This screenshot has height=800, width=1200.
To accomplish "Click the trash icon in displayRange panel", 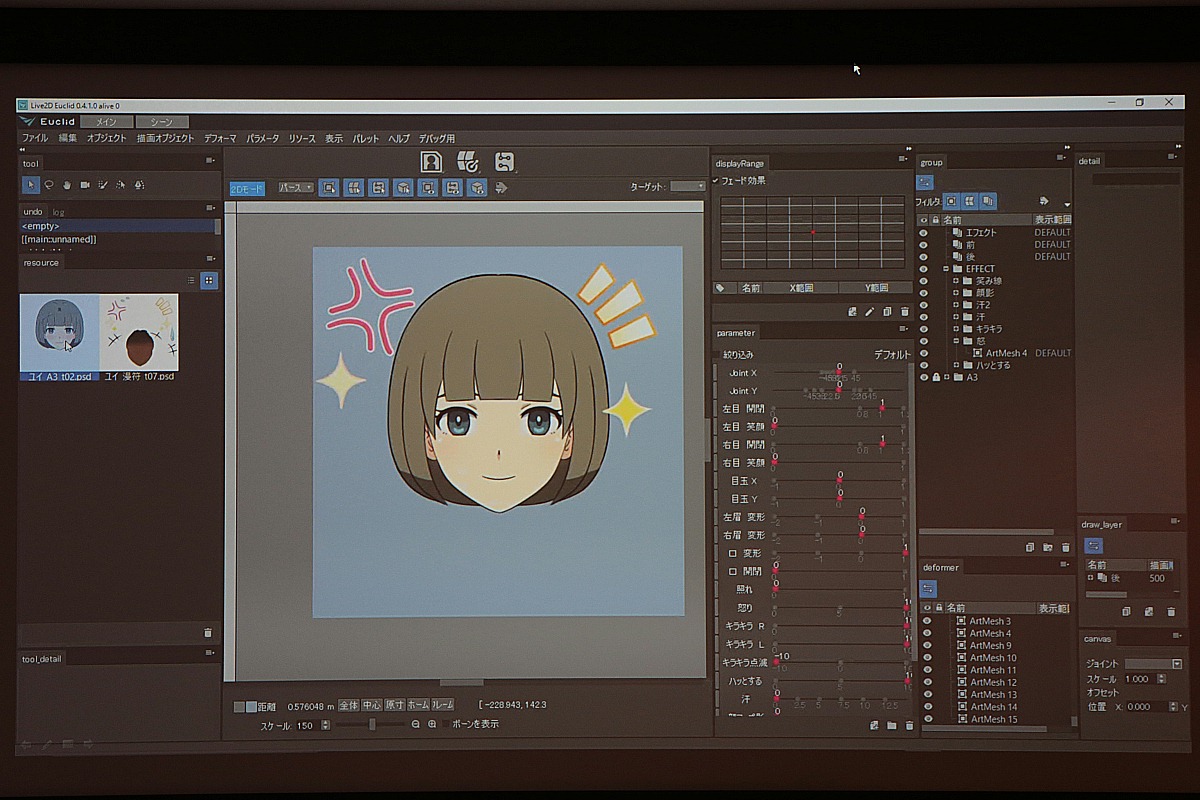I will [x=904, y=312].
